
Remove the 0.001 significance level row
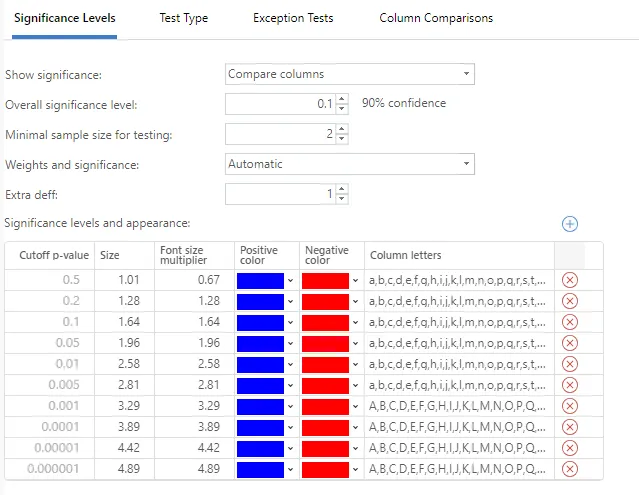point(570,406)
